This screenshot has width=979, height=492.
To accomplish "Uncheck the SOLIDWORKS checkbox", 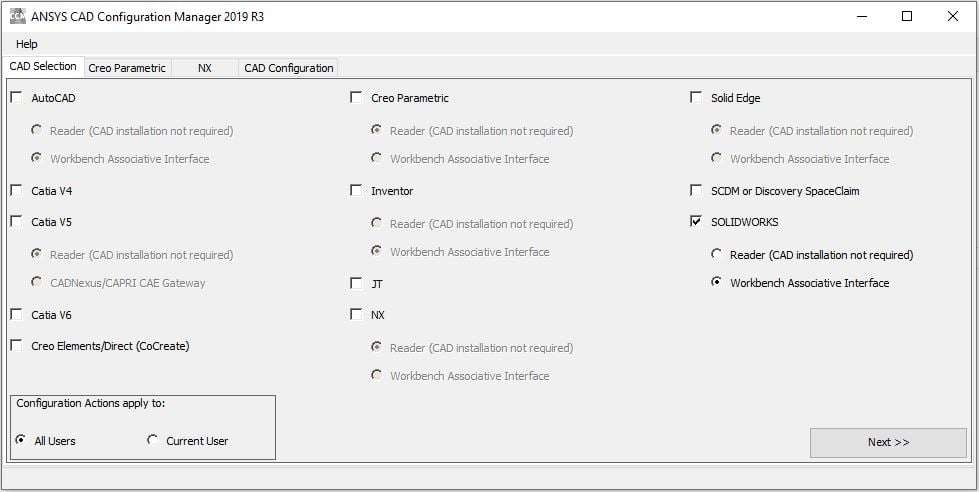I will coord(696,222).
